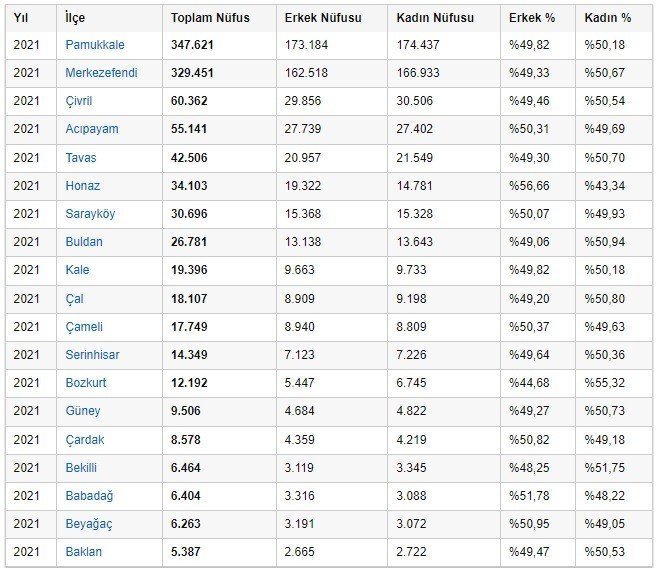
Task: Open the Tavas link
Action: click(x=81, y=158)
